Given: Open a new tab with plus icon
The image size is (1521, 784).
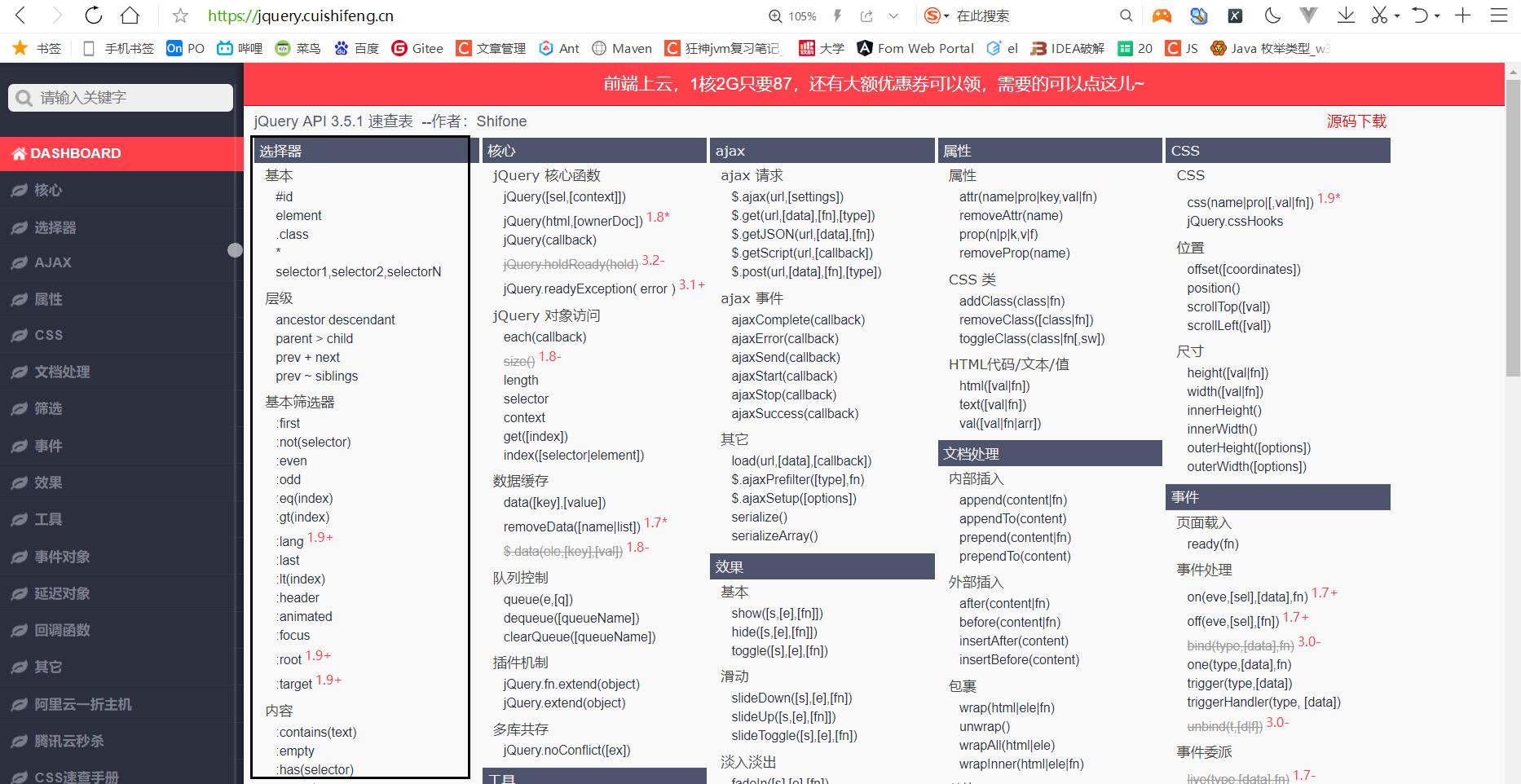Looking at the screenshot, I should 1463,15.
